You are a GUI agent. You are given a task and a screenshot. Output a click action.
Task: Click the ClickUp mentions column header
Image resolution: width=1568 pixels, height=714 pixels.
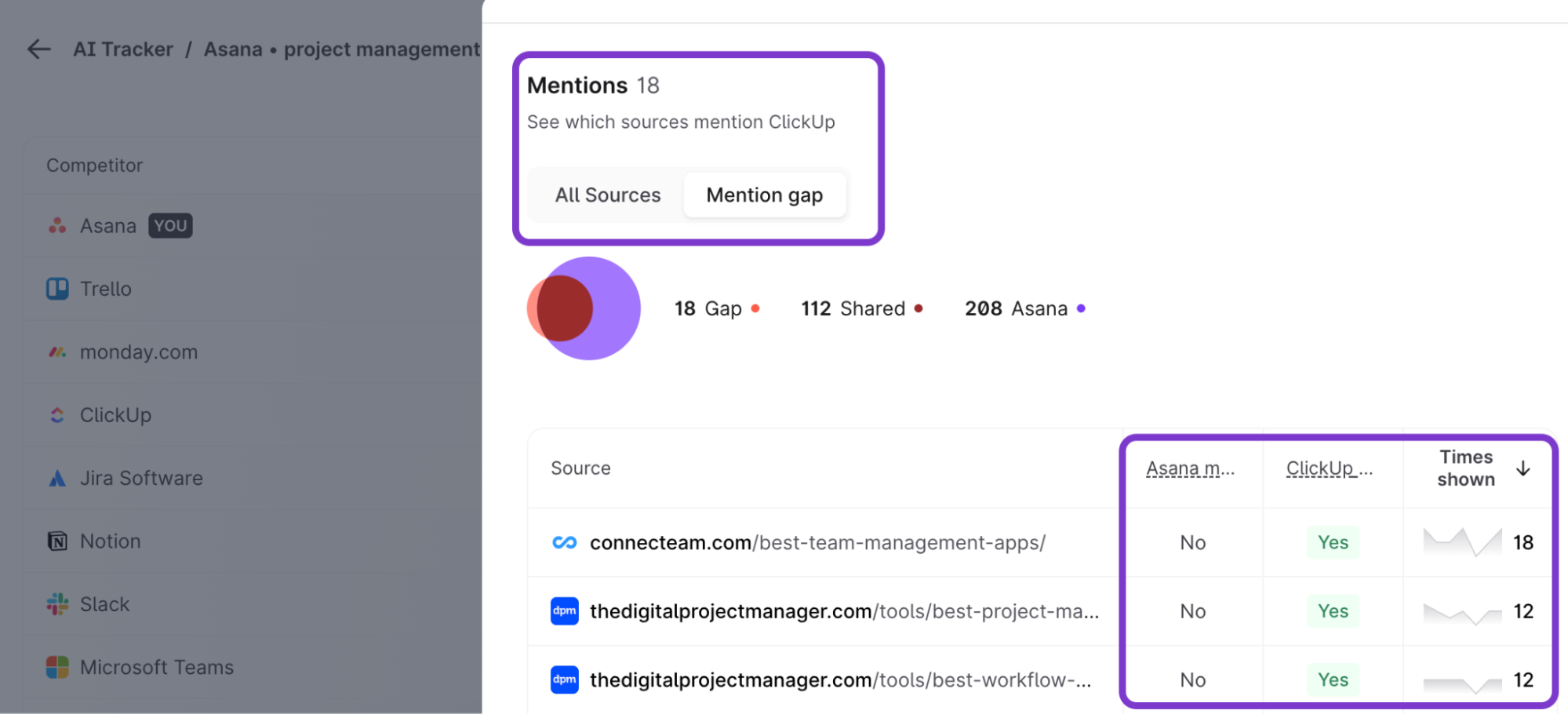[1329, 468]
